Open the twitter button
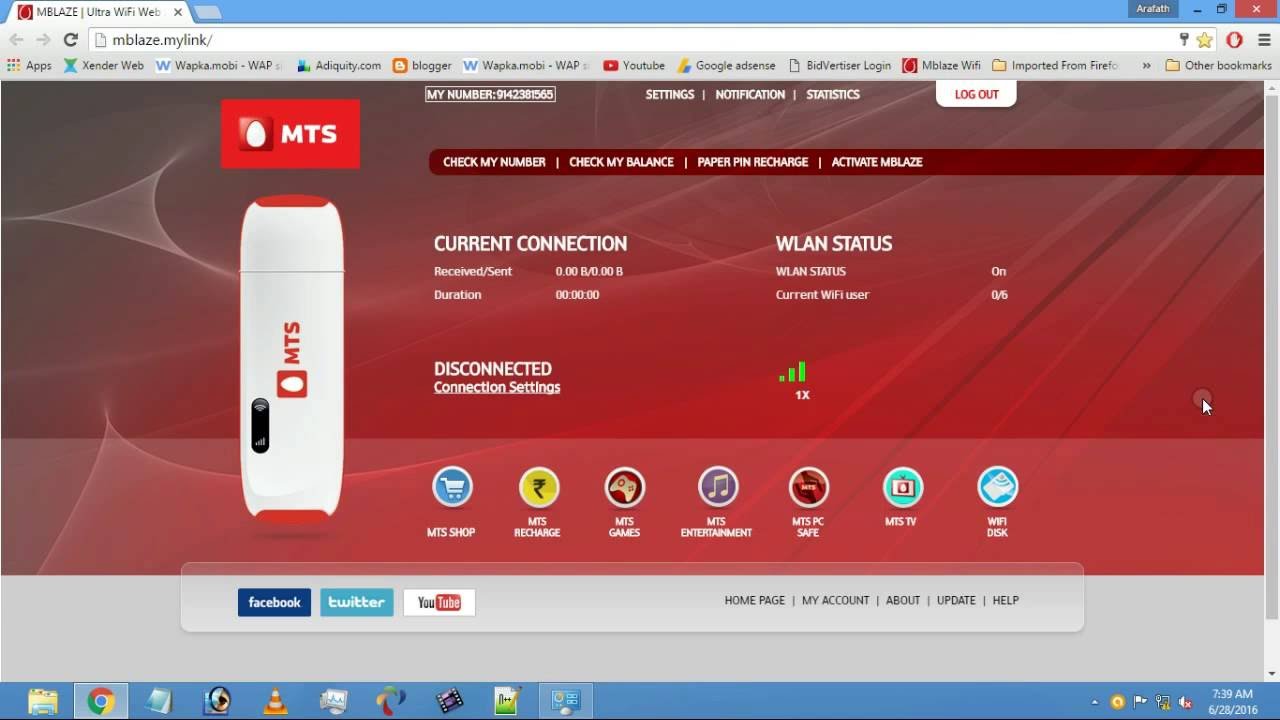1280x720 pixels. pyautogui.click(x=357, y=602)
